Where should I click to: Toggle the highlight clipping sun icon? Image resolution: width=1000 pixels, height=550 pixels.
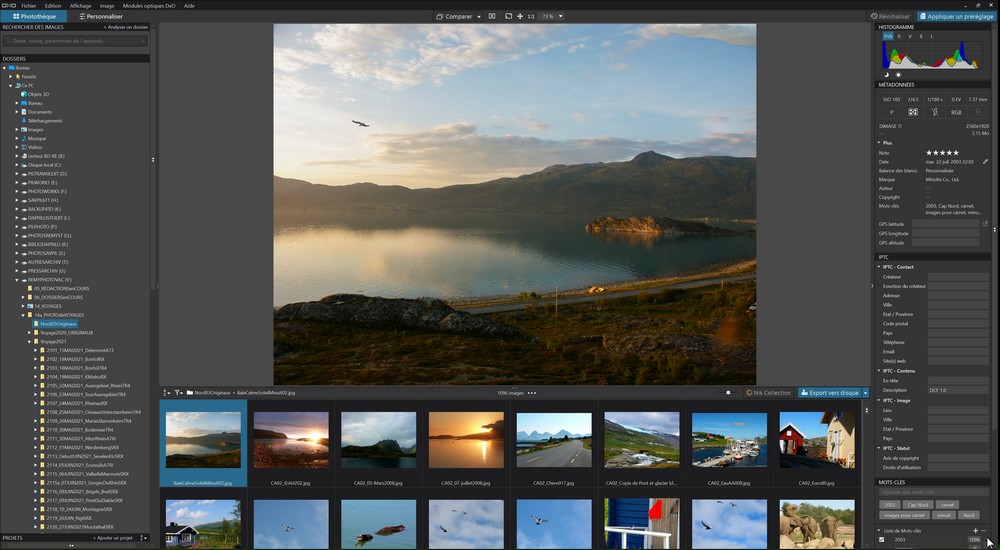click(x=898, y=75)
